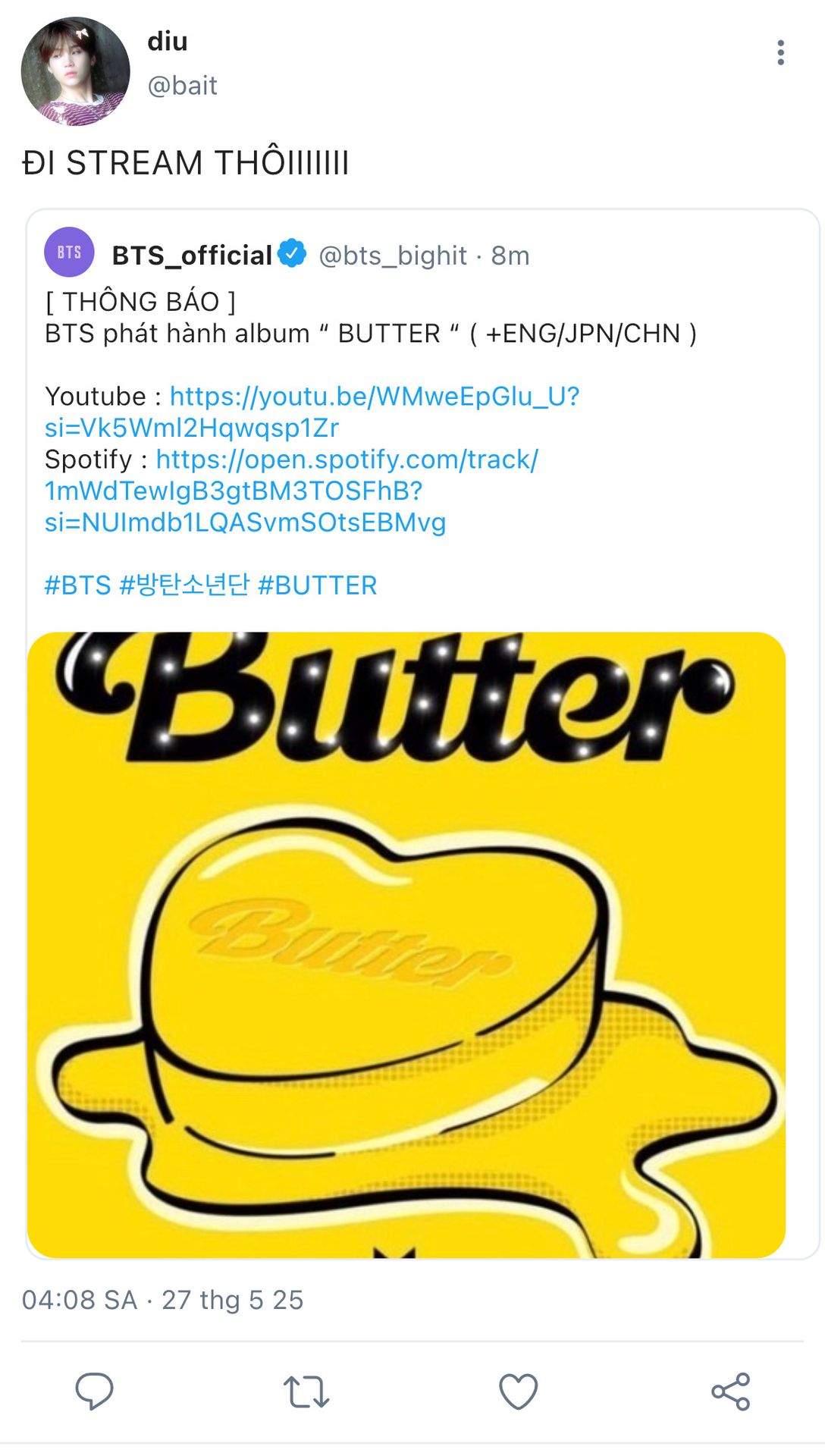Tap the BTS_official account name
Screen dimensions: 825x1456
pos(192,256)
